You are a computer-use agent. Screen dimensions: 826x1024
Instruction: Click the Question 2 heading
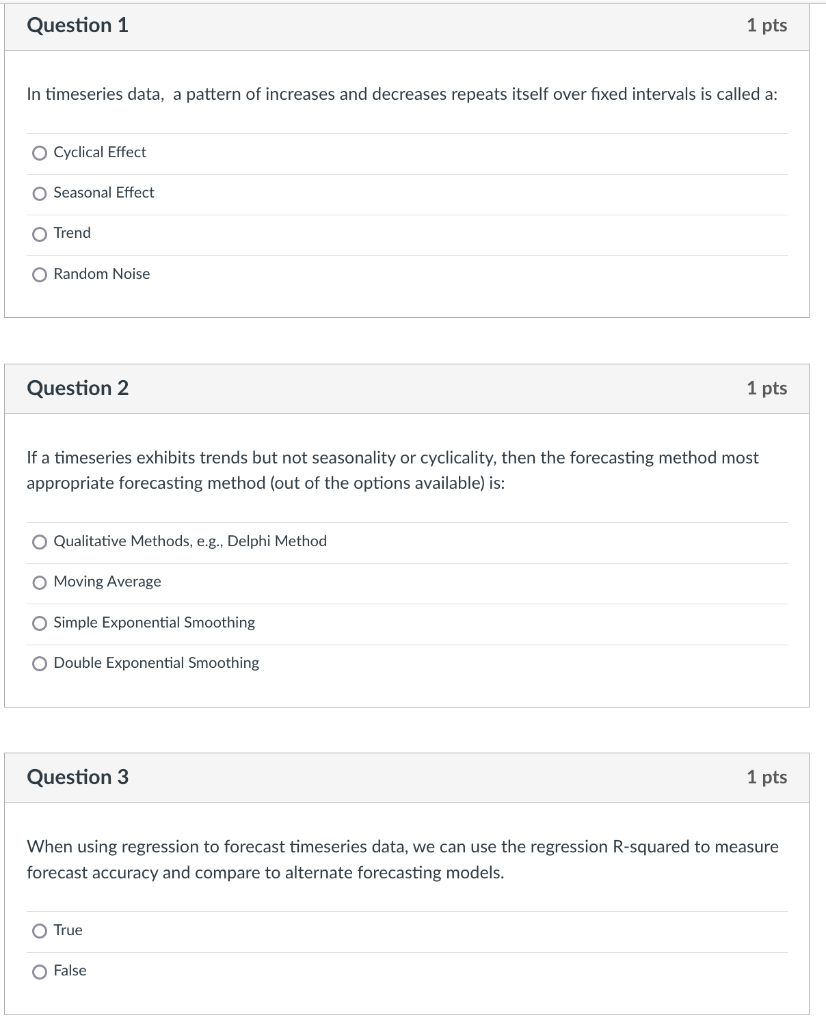click(x=77, y=388)
